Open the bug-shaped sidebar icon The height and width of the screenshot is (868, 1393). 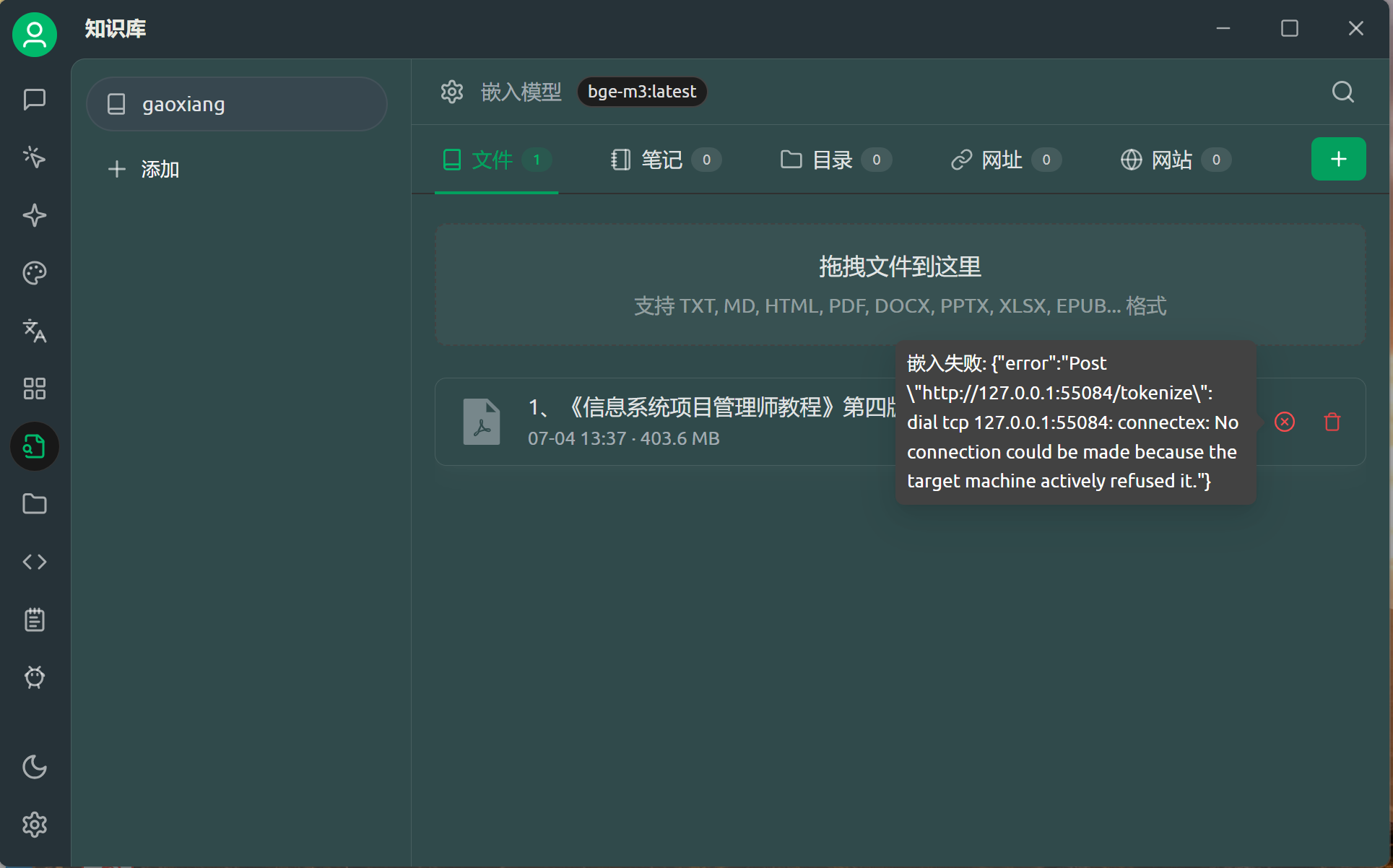pyautogui.click(x=35, y=677)
